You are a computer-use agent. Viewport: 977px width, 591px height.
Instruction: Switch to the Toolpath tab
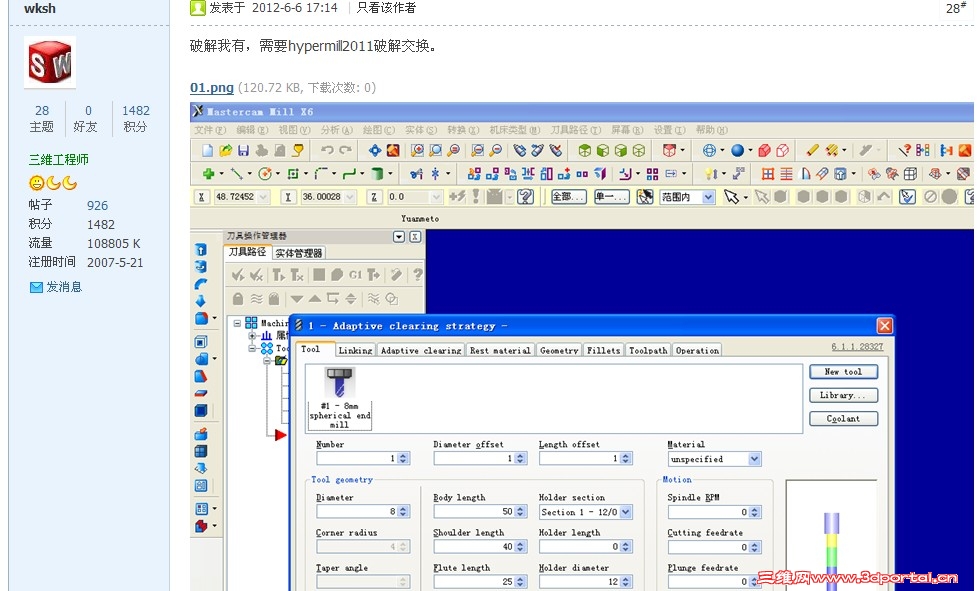coord(648,350)
